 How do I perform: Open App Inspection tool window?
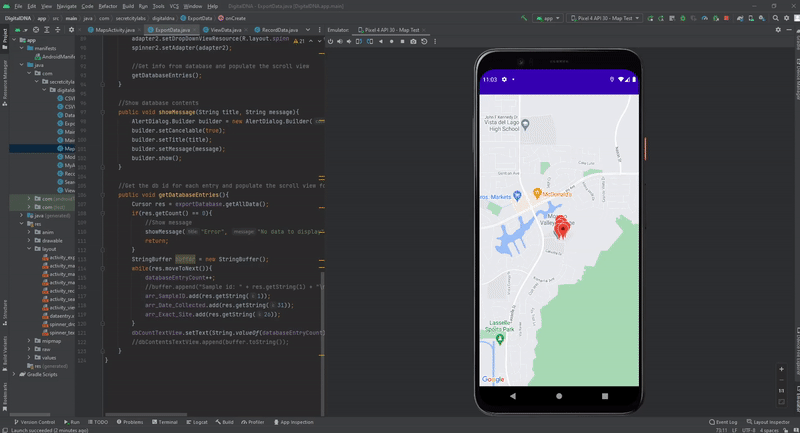(293, 422)
